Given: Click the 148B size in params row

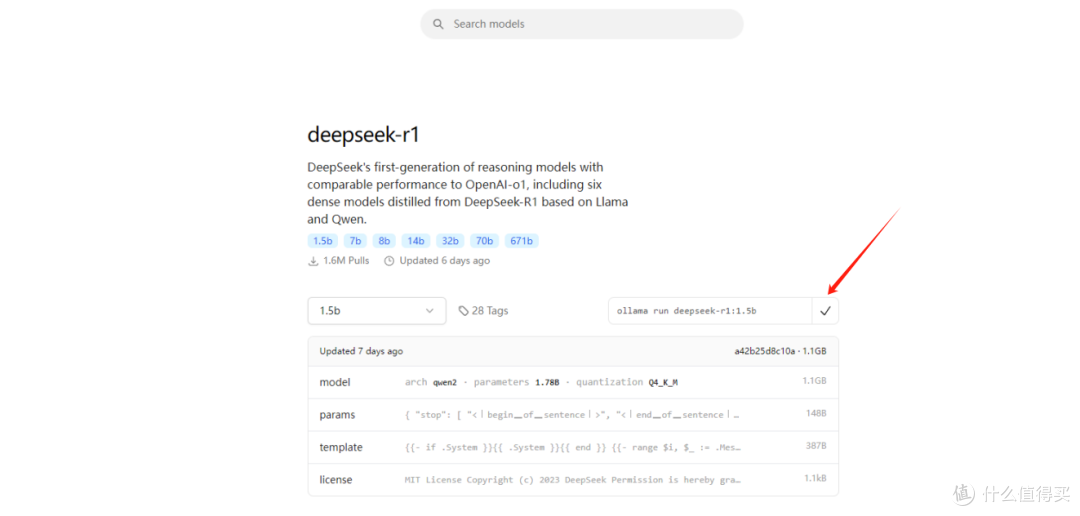Looking at the screenshot, I should [x=816, y=413].
